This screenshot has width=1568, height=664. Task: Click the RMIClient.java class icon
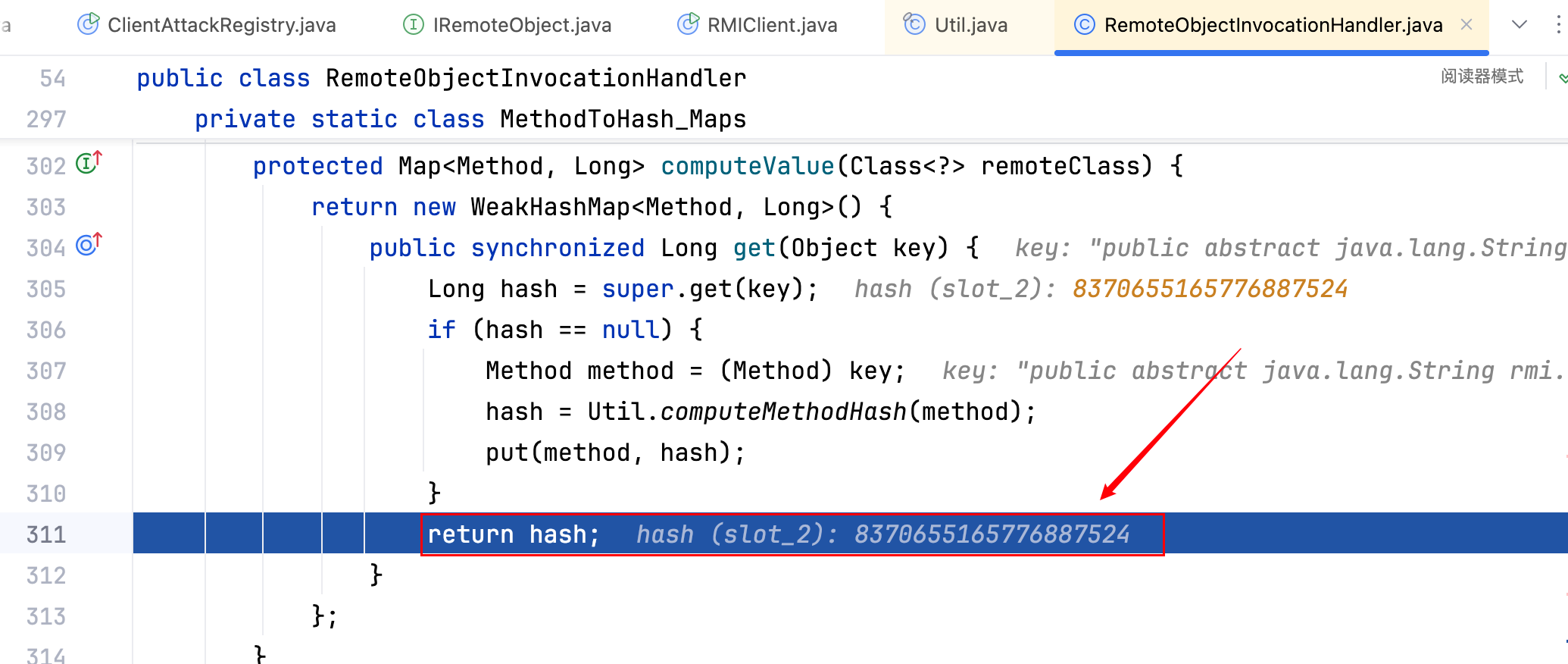click(x=688, y=25)
